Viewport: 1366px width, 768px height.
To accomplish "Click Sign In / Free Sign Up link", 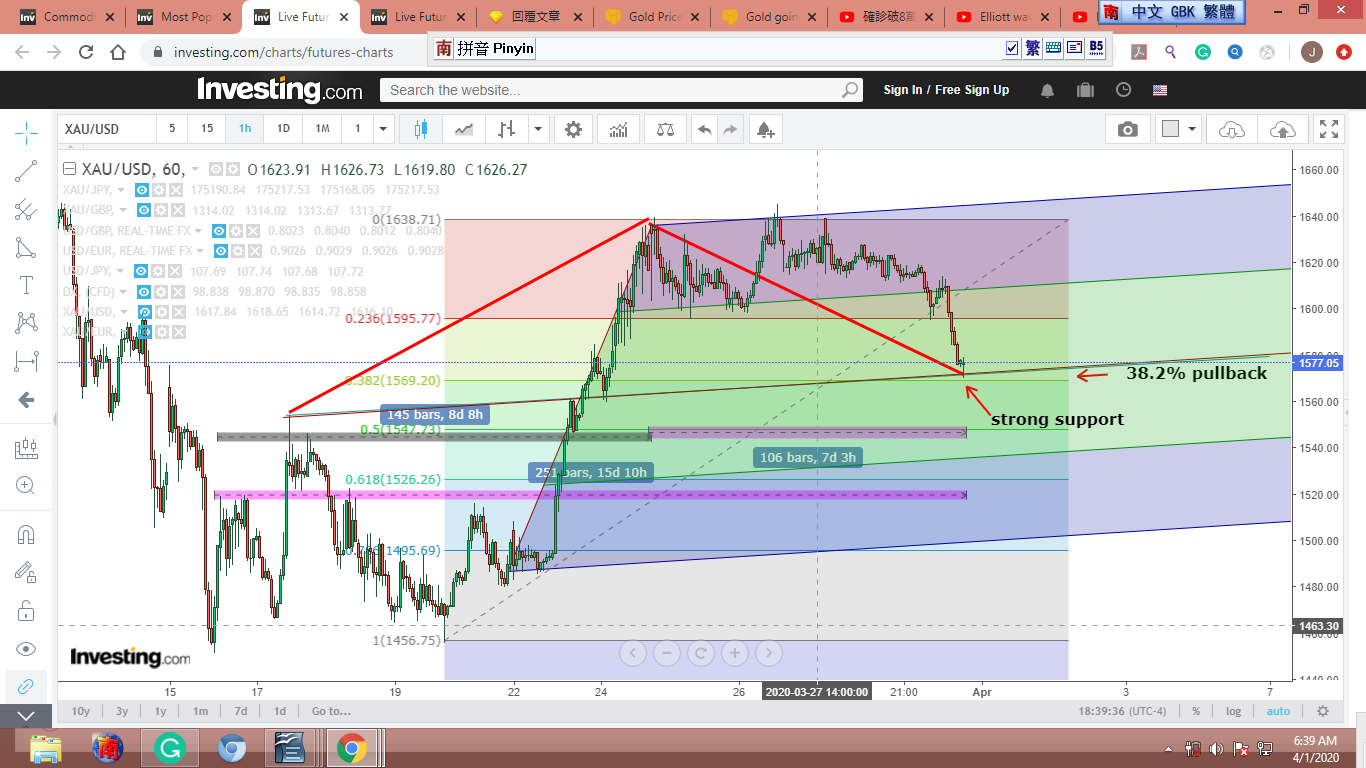I will point(946,90).
